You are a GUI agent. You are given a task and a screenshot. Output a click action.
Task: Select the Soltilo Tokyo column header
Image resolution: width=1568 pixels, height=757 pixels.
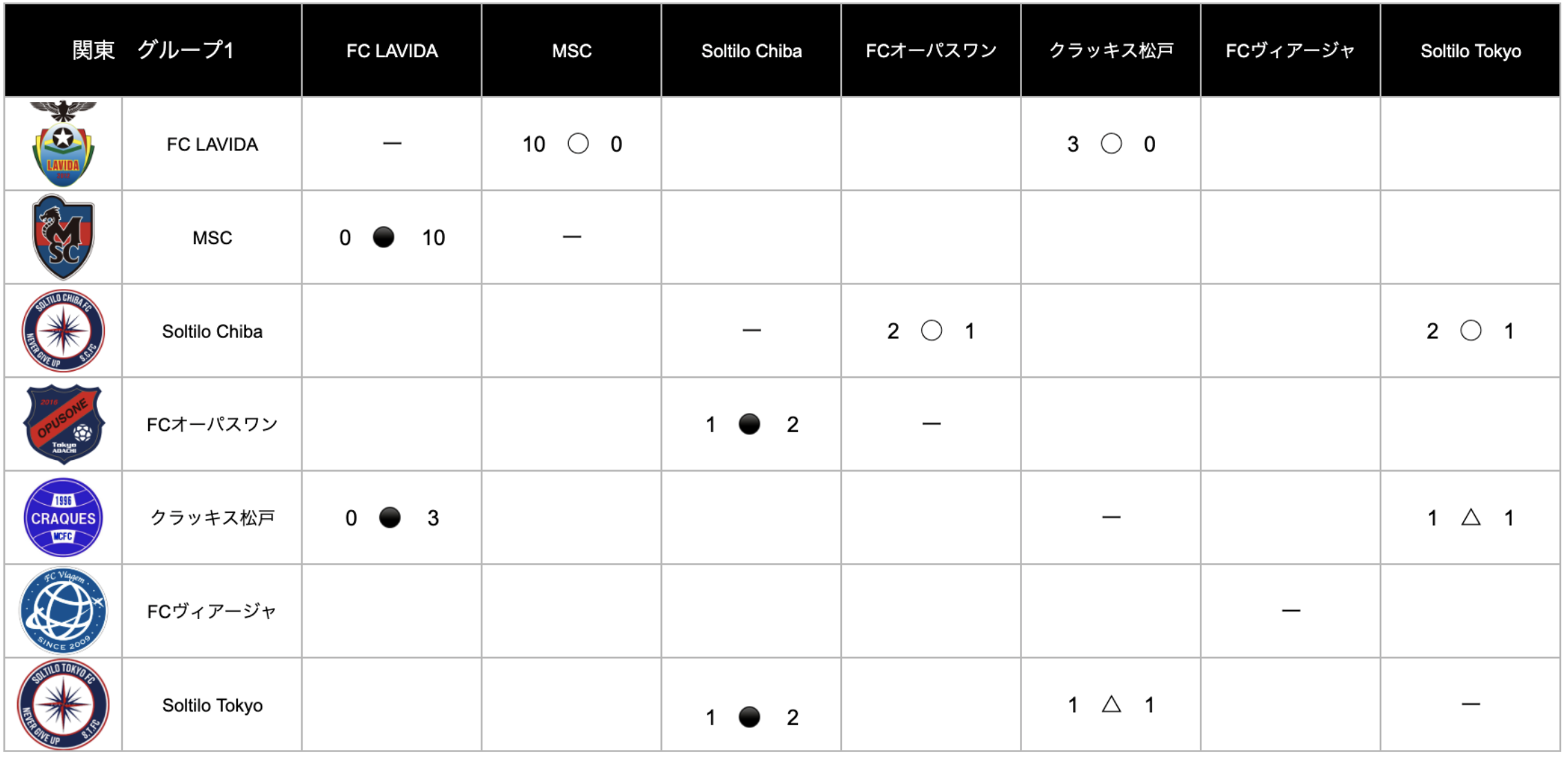click(1470, 50)
